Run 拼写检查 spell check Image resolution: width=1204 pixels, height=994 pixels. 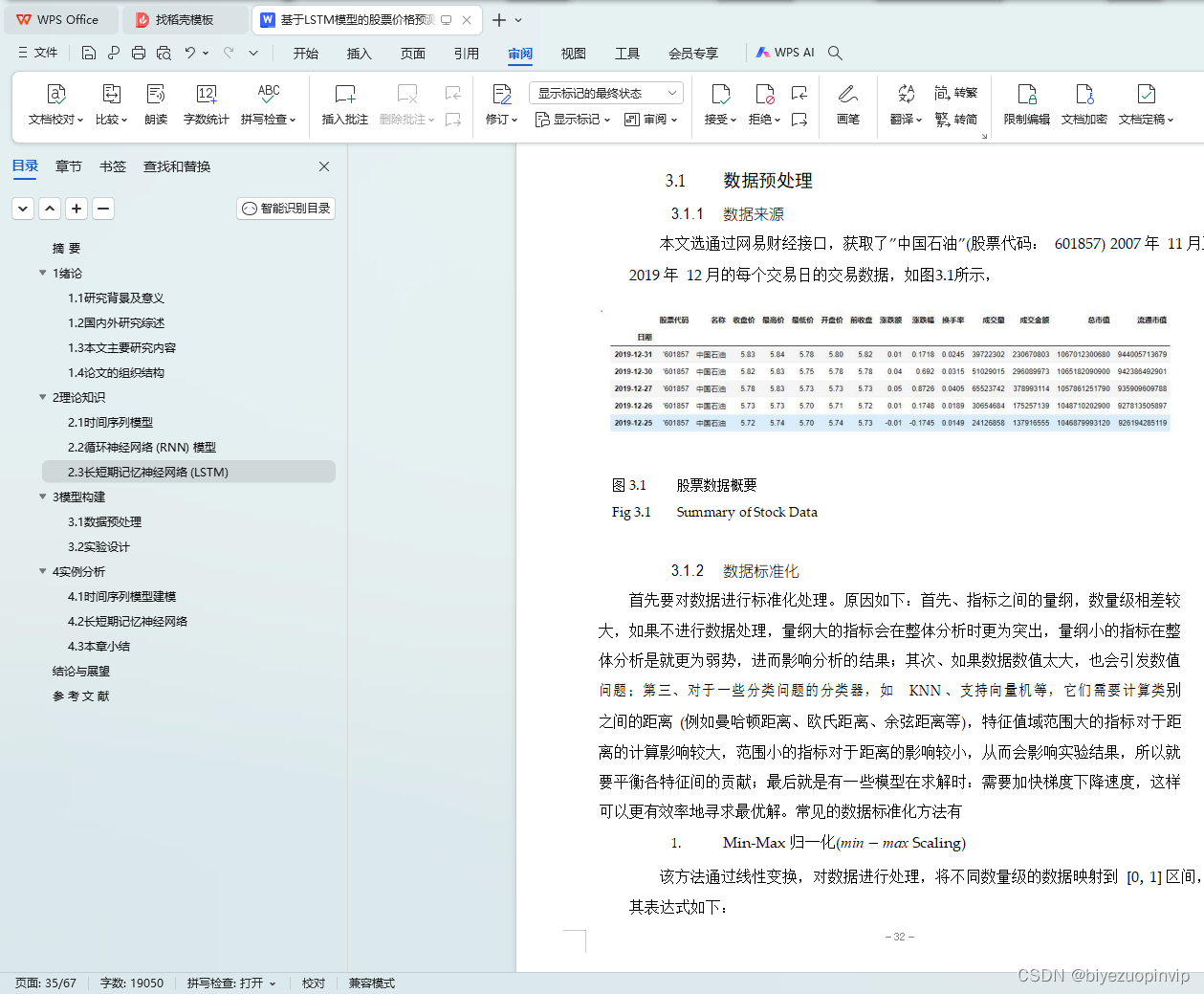[x=269, y=105]
